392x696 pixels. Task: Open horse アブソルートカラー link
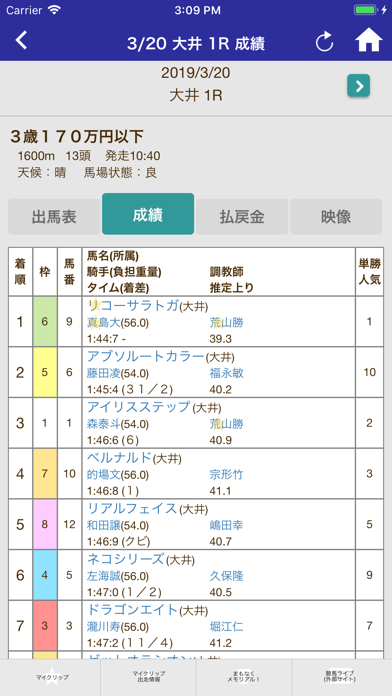pos(146,356)
